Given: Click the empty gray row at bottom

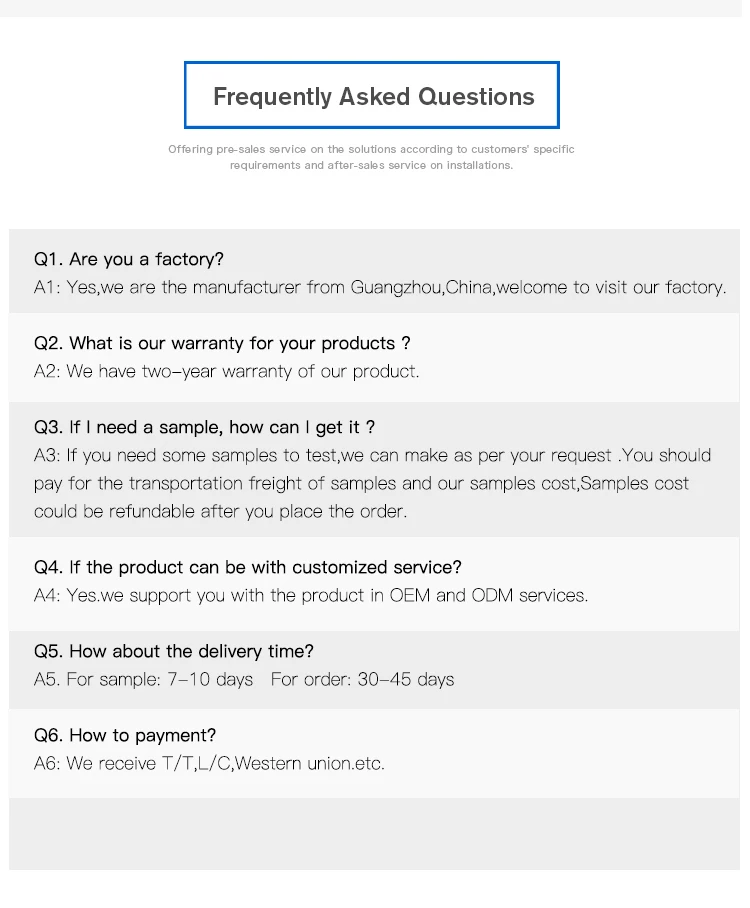Looking at the screenshot, I should point(374,833).
